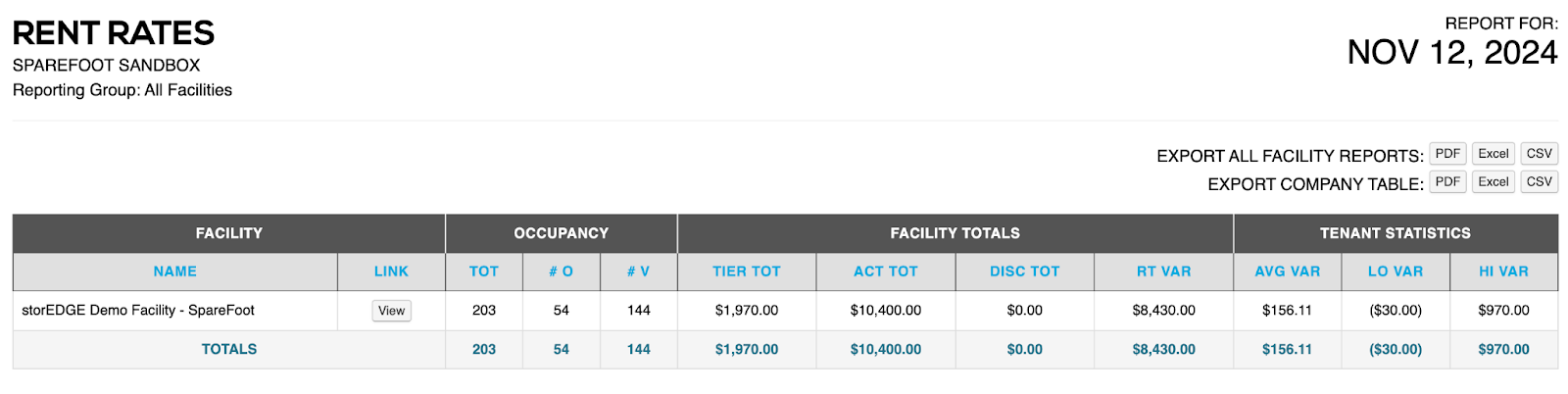Export all facility reports as CSV
Viewport: 1568px width, 394px height.
coord(1539,154)
